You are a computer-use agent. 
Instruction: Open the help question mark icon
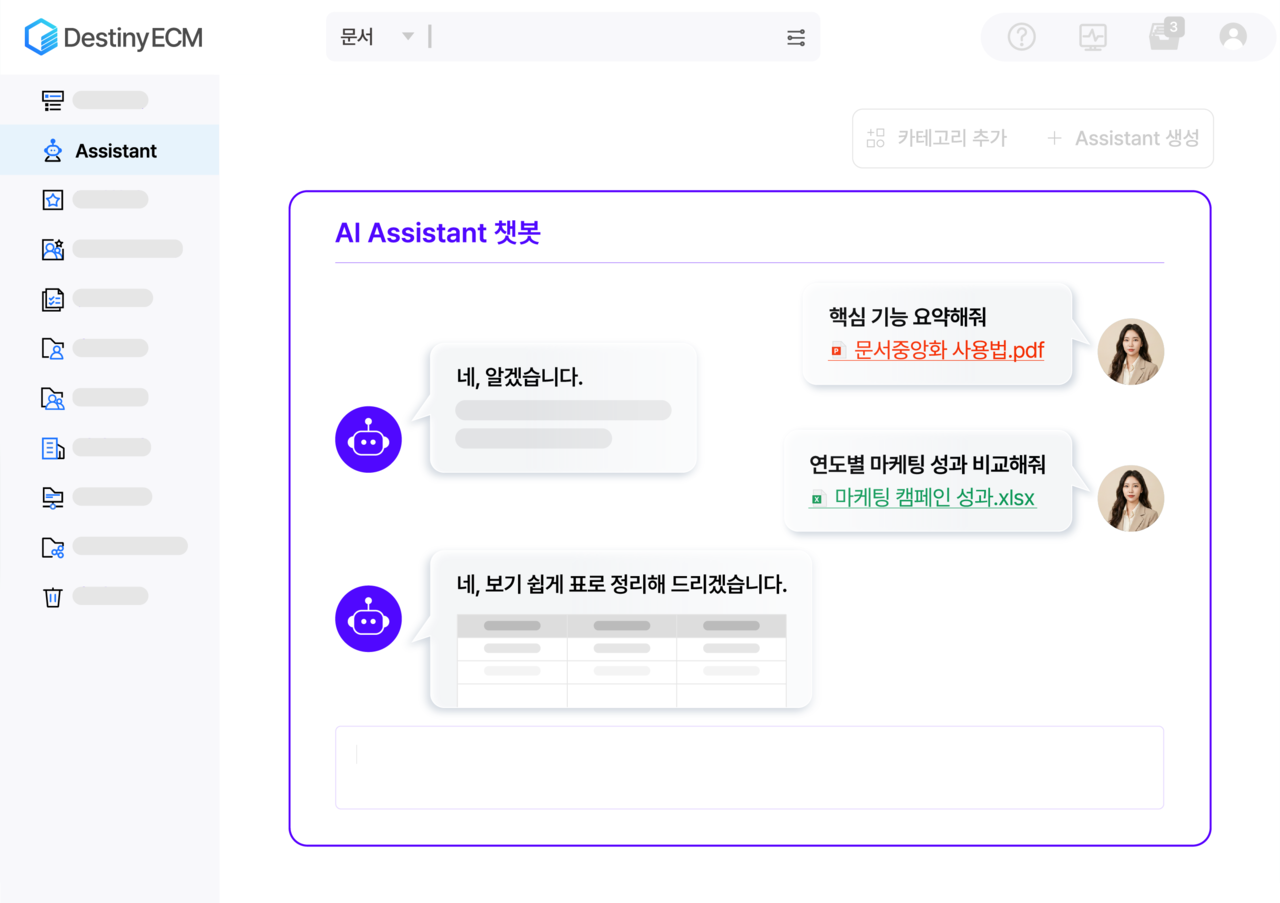coord(1021,36)
